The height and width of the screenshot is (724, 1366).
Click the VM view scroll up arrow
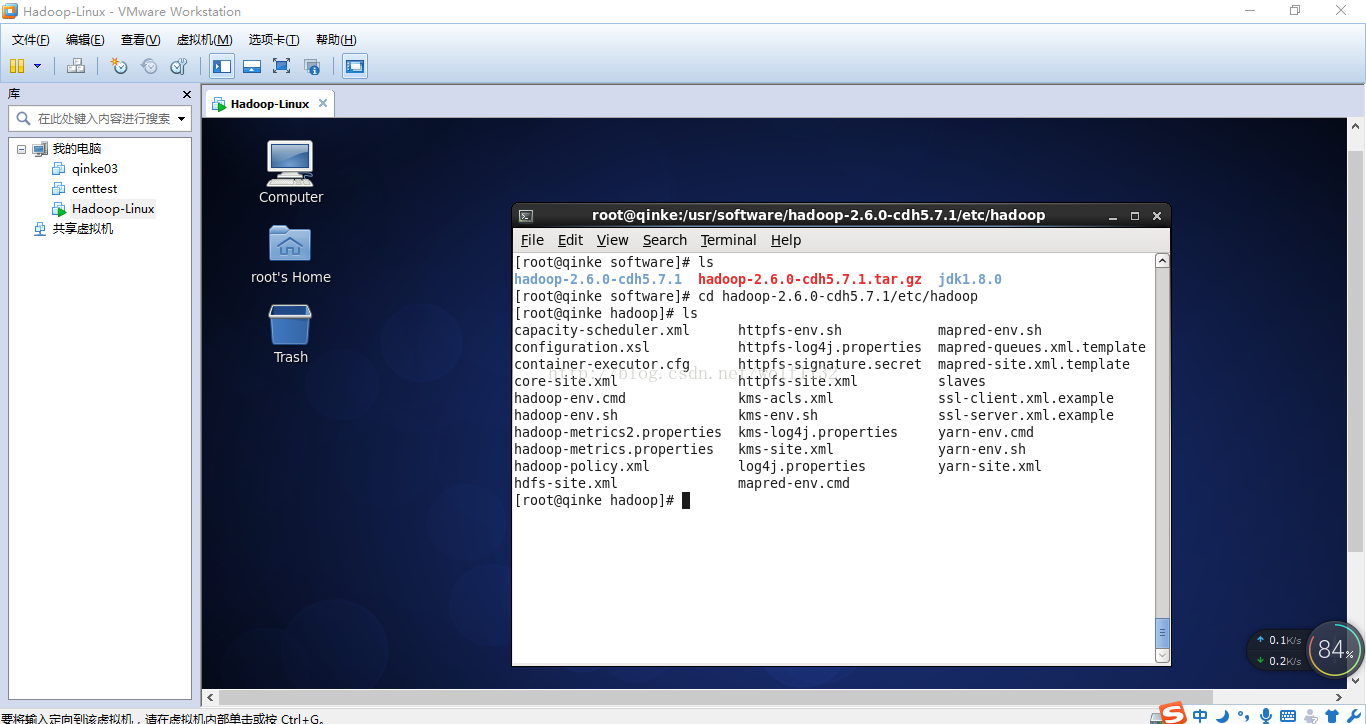click(x=1356, y=126)
